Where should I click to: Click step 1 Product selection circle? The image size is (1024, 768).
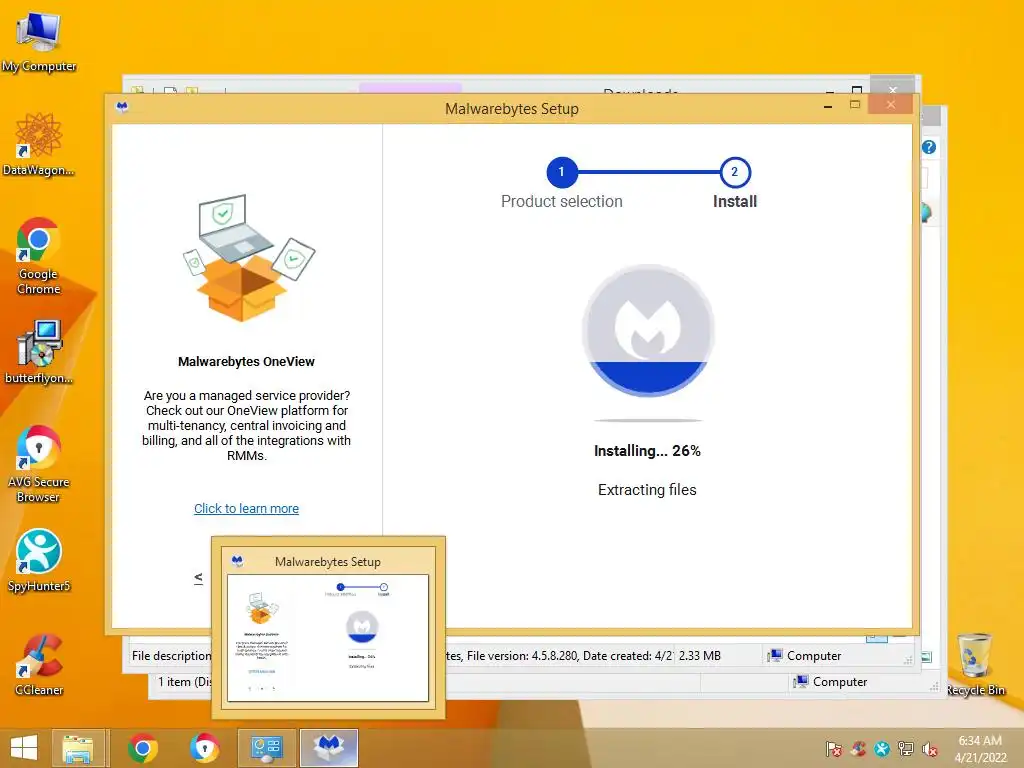561,172
